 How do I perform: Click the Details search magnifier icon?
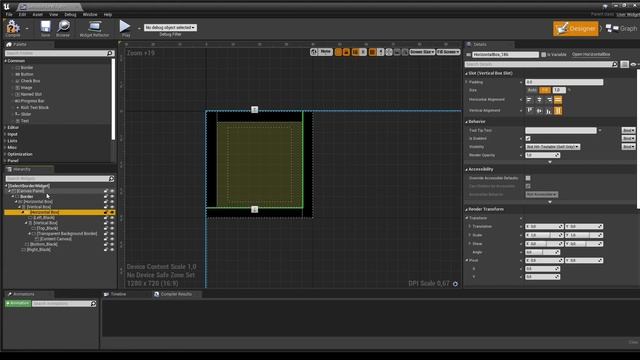(615, 64)
